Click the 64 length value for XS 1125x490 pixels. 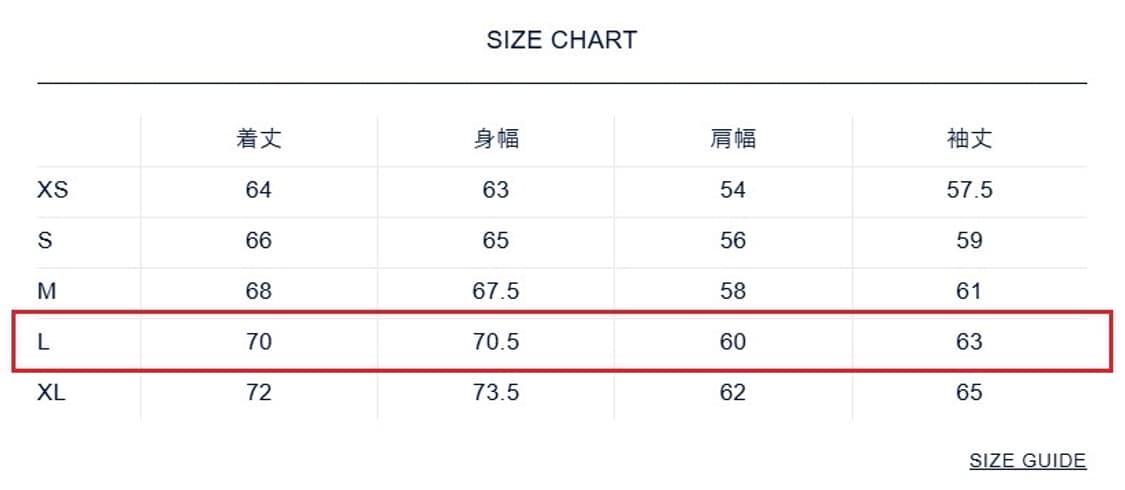259,190
